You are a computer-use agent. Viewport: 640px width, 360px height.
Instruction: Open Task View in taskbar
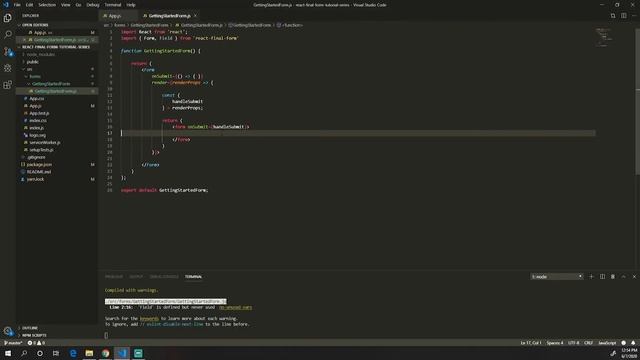pyautogui.click(x=56, y=353)
